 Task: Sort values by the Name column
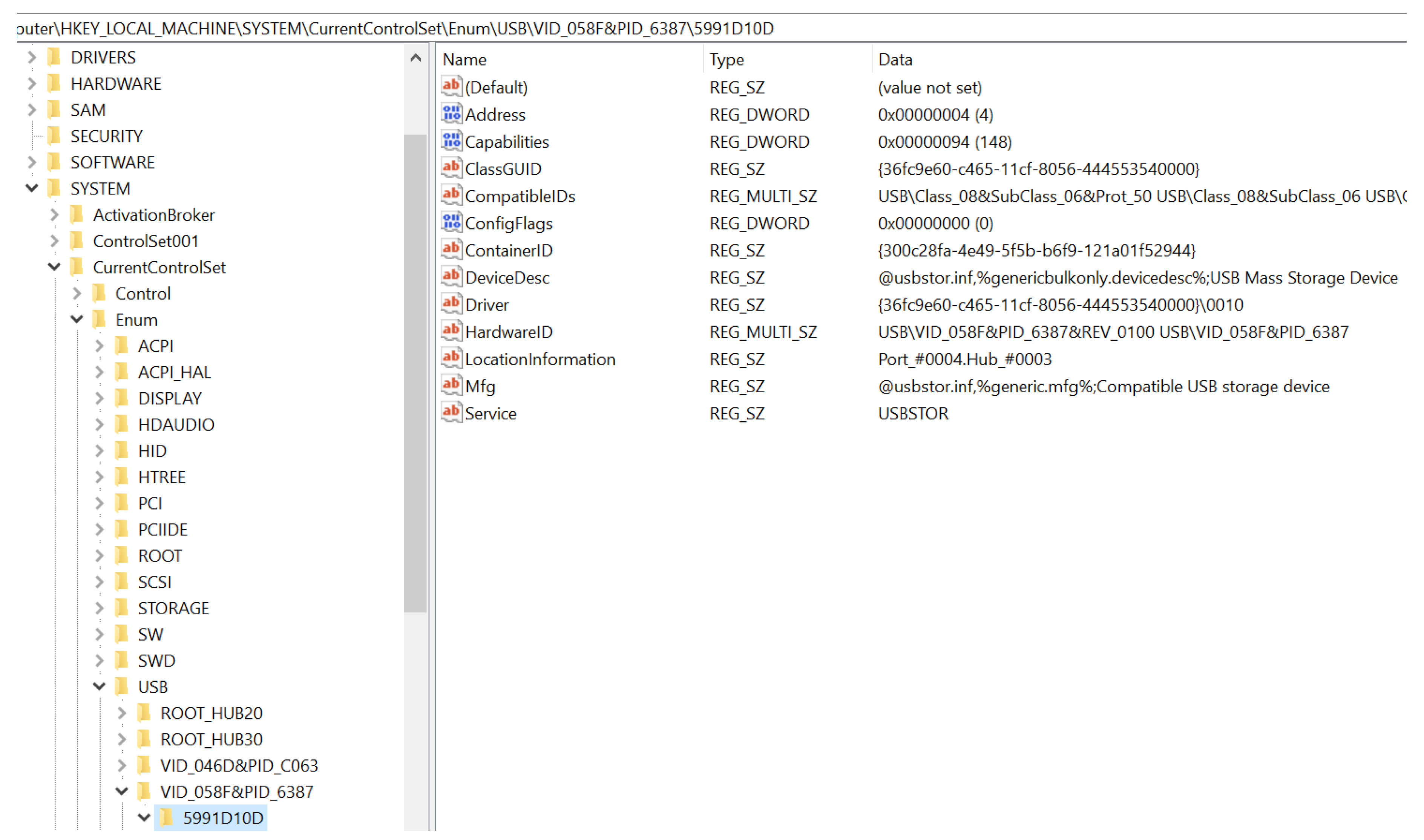(x=464, y=60)
